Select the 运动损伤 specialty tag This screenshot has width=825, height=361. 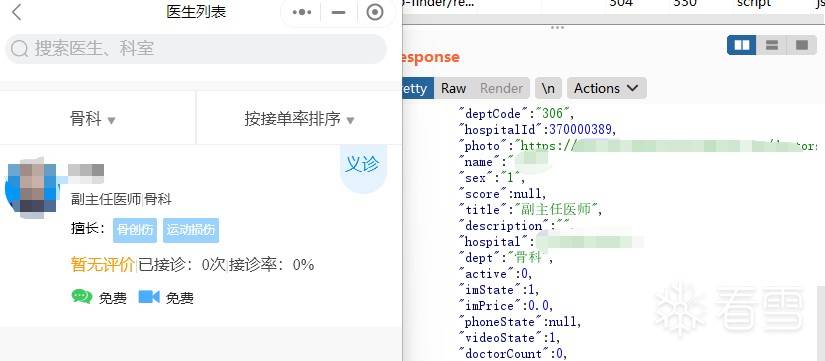point(191,230)
